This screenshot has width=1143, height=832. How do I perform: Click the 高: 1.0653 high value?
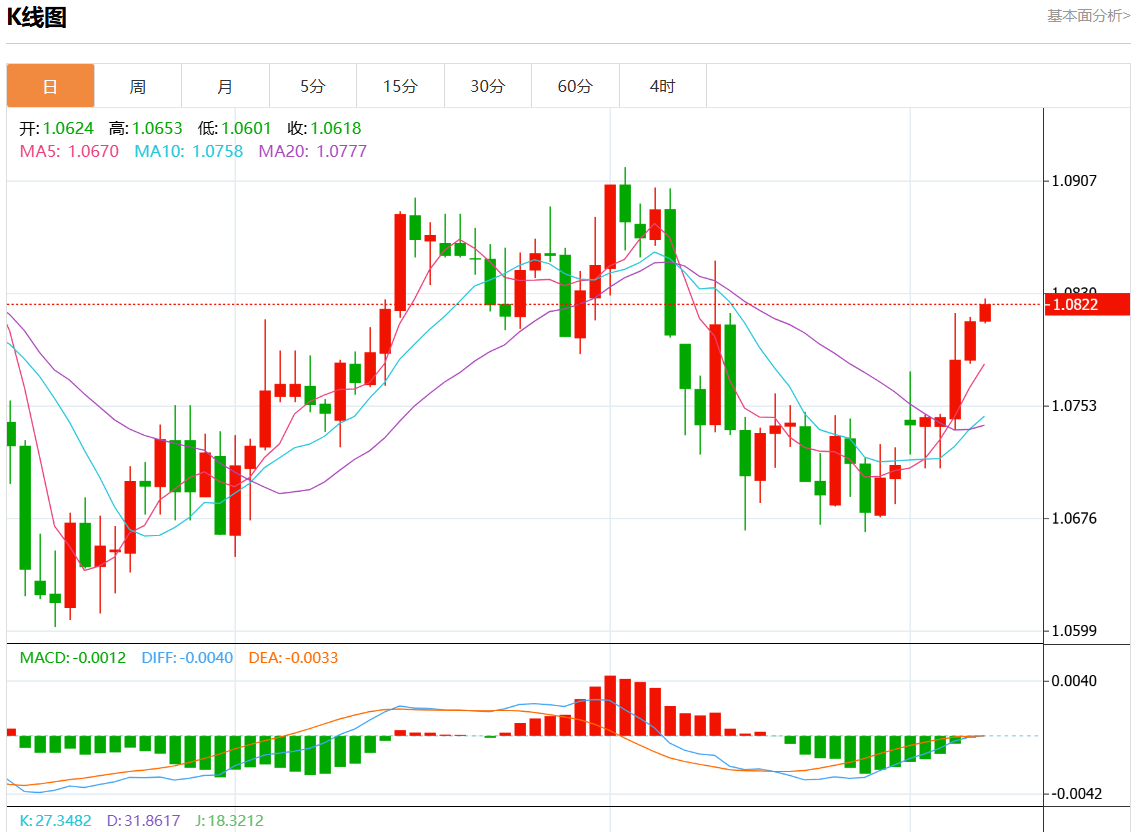tap(146, 128)
